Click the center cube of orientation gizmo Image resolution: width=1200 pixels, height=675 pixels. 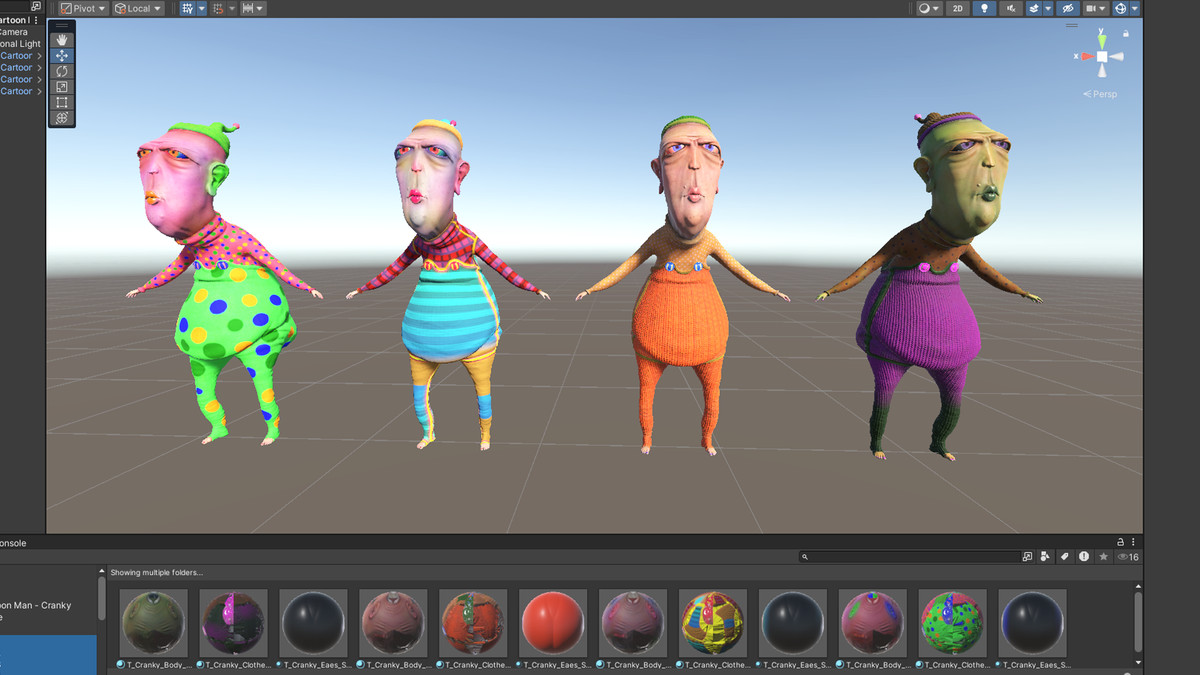[1101, 57]
